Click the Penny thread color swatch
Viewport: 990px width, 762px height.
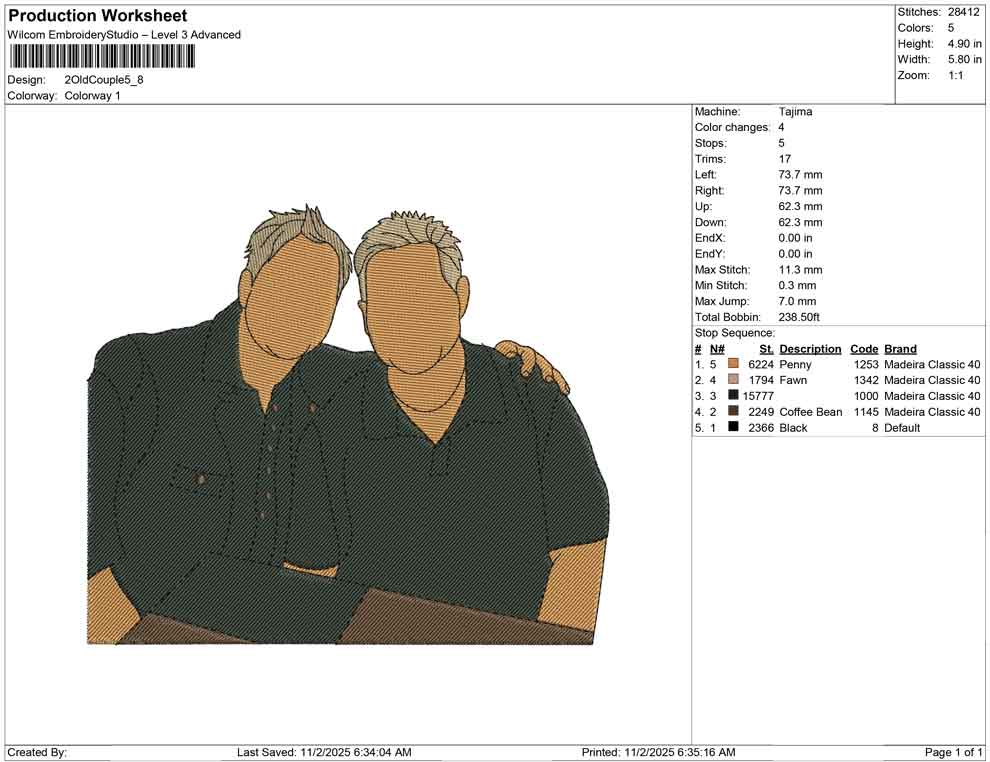click(735, 364)
